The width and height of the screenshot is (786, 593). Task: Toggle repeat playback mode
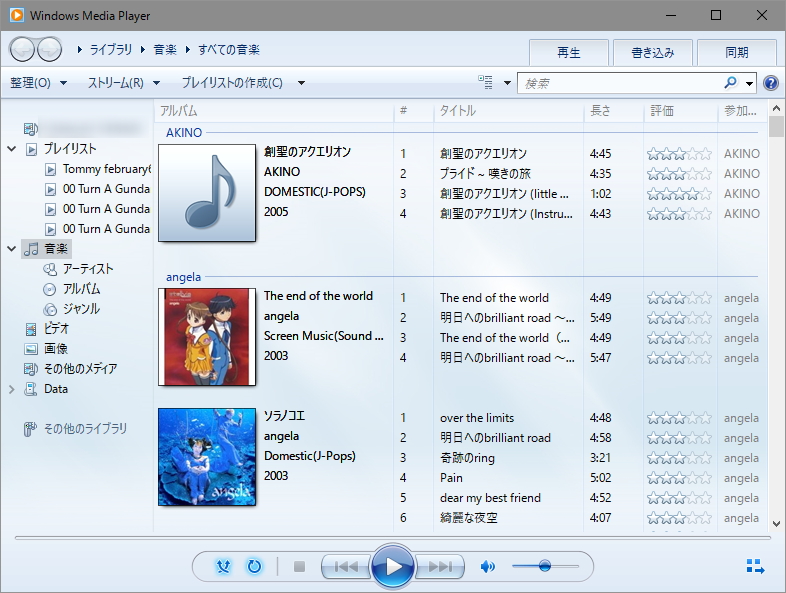(255, 566)
